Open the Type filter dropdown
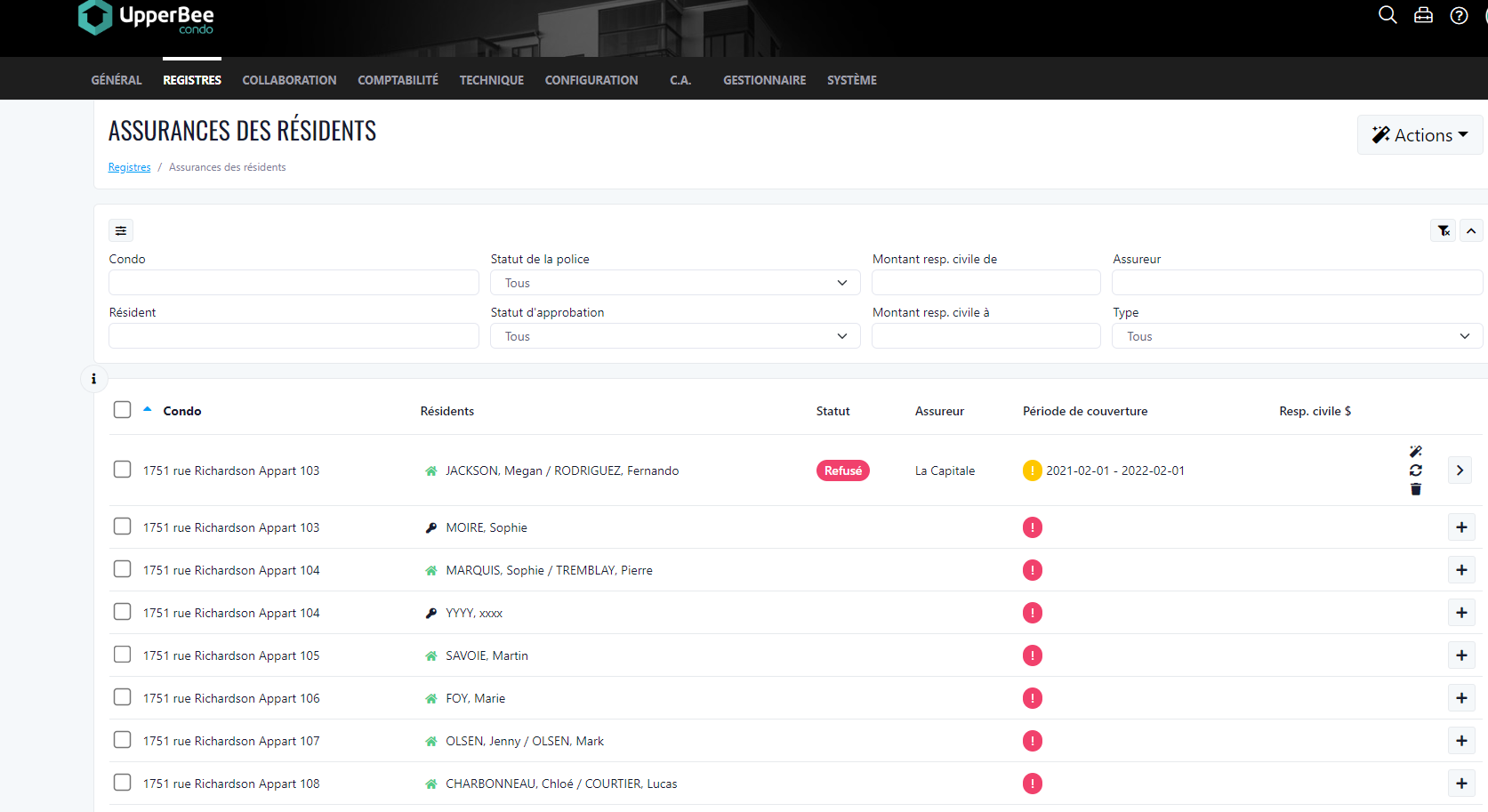This screenshot has width=1488, height=812. coord(1297,336)
